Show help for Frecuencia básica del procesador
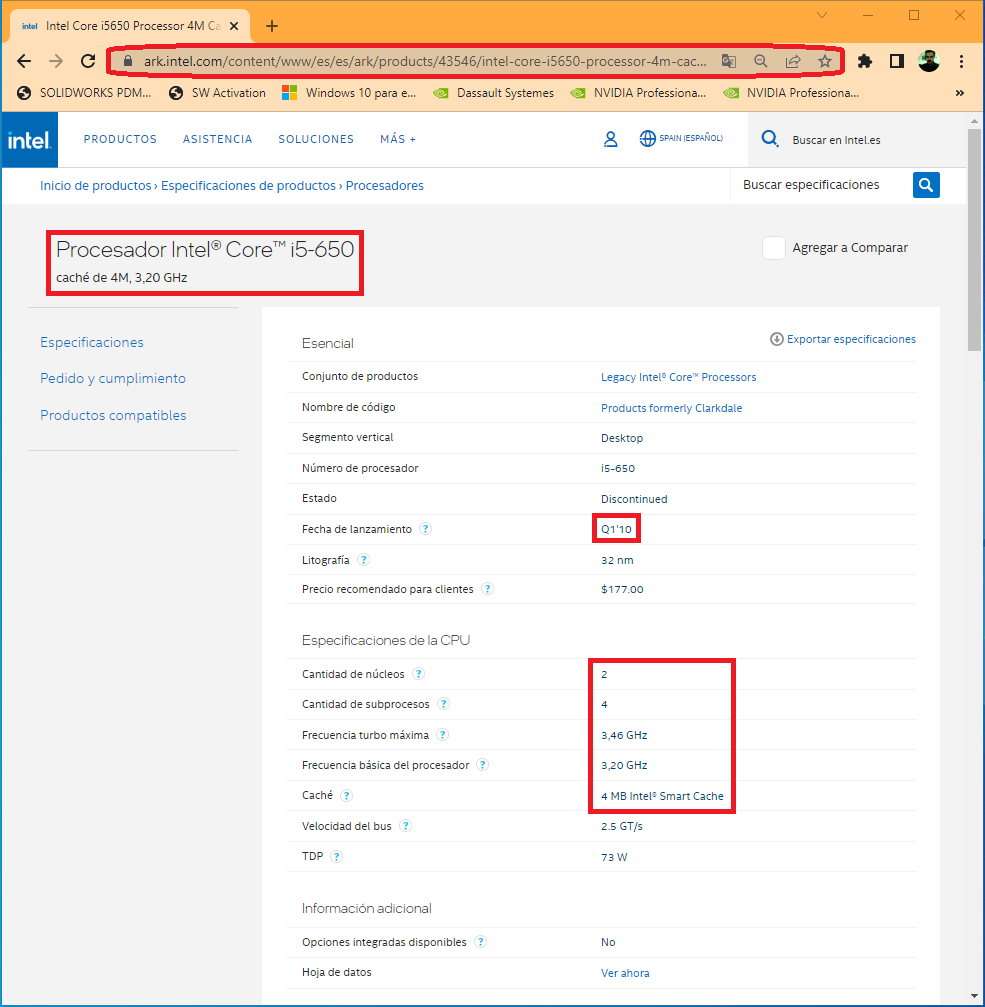The width and height of the screenshot is (985, 1007). point(483,765)
